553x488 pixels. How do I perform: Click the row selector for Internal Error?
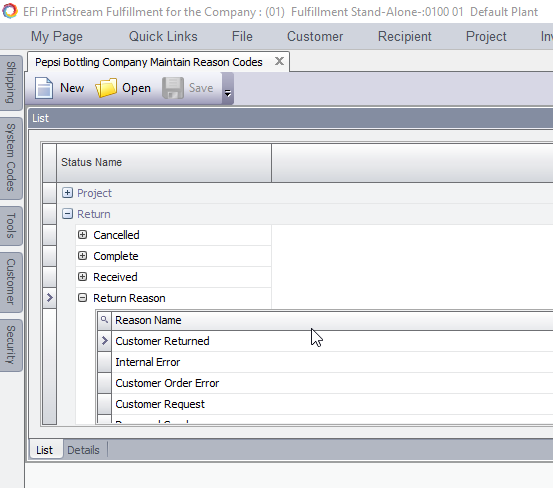tap(104, 362)
